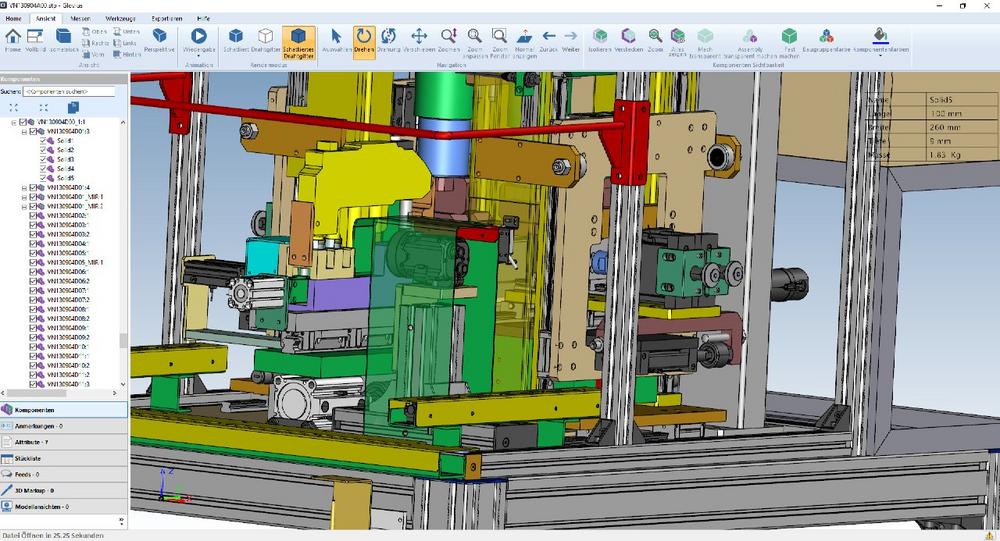The image size is (1000, 541).
Task: Collapse the VNI30904D00_1:1 root tree node
Action: [x=14, y=122]
